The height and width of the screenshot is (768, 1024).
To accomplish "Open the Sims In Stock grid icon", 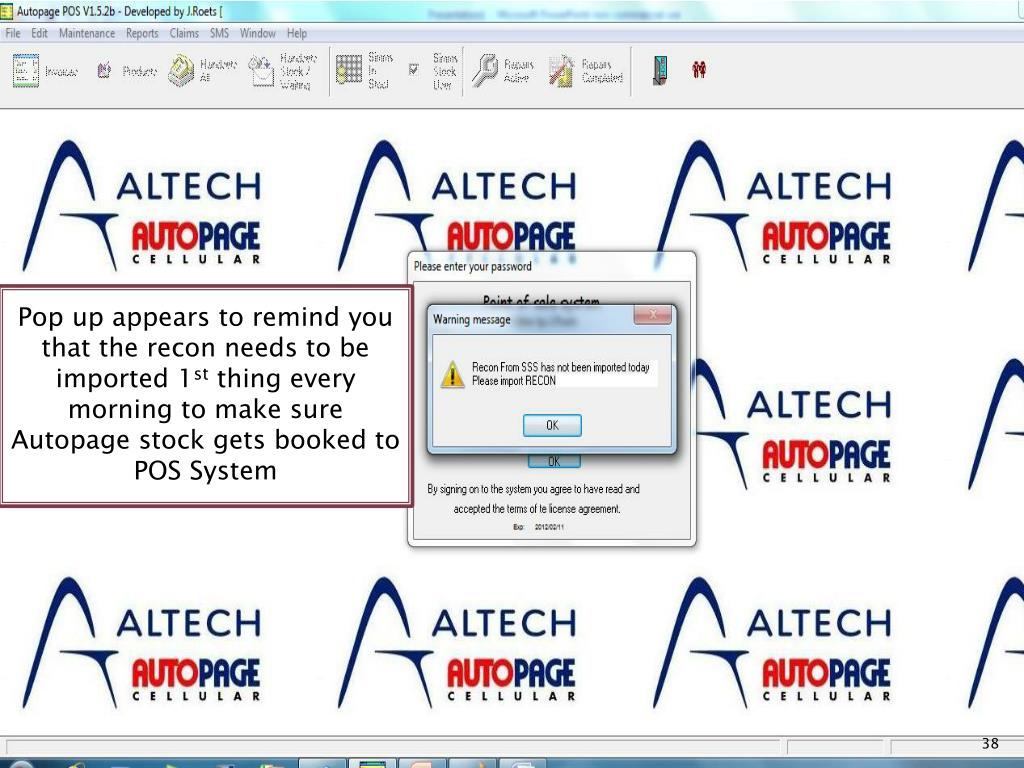I will (349, 69).
